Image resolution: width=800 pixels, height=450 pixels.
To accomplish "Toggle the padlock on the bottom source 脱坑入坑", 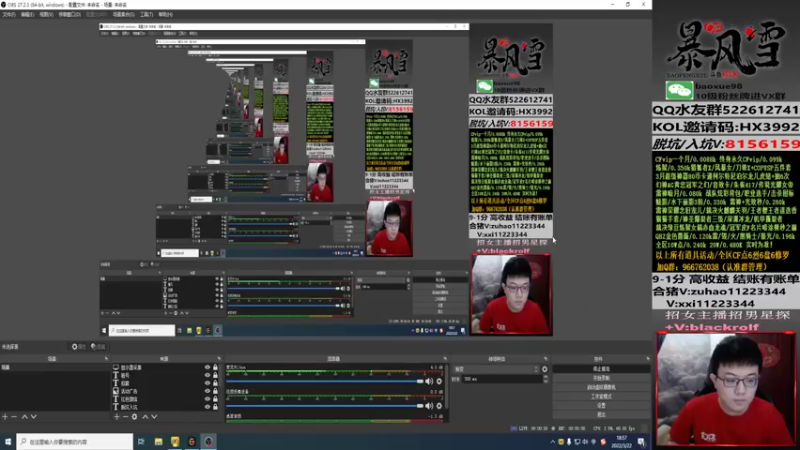I will tap(215, 407).
